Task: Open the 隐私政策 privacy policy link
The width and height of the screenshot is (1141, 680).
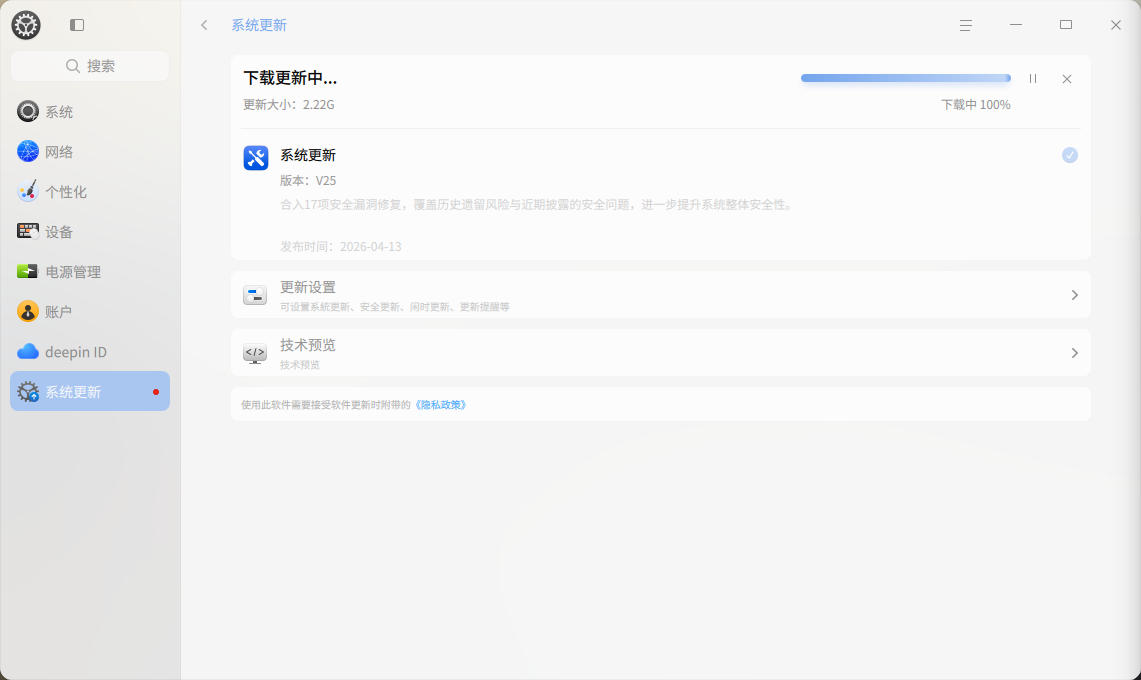Action: (x=440, y=405)
